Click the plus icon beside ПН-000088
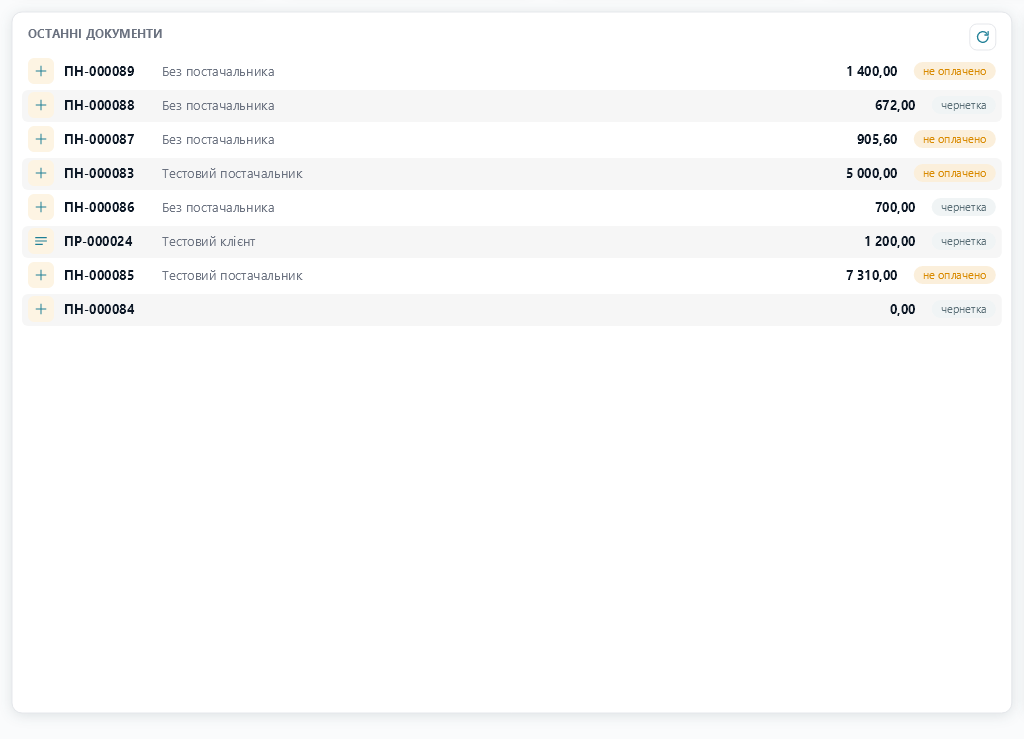 40,105
